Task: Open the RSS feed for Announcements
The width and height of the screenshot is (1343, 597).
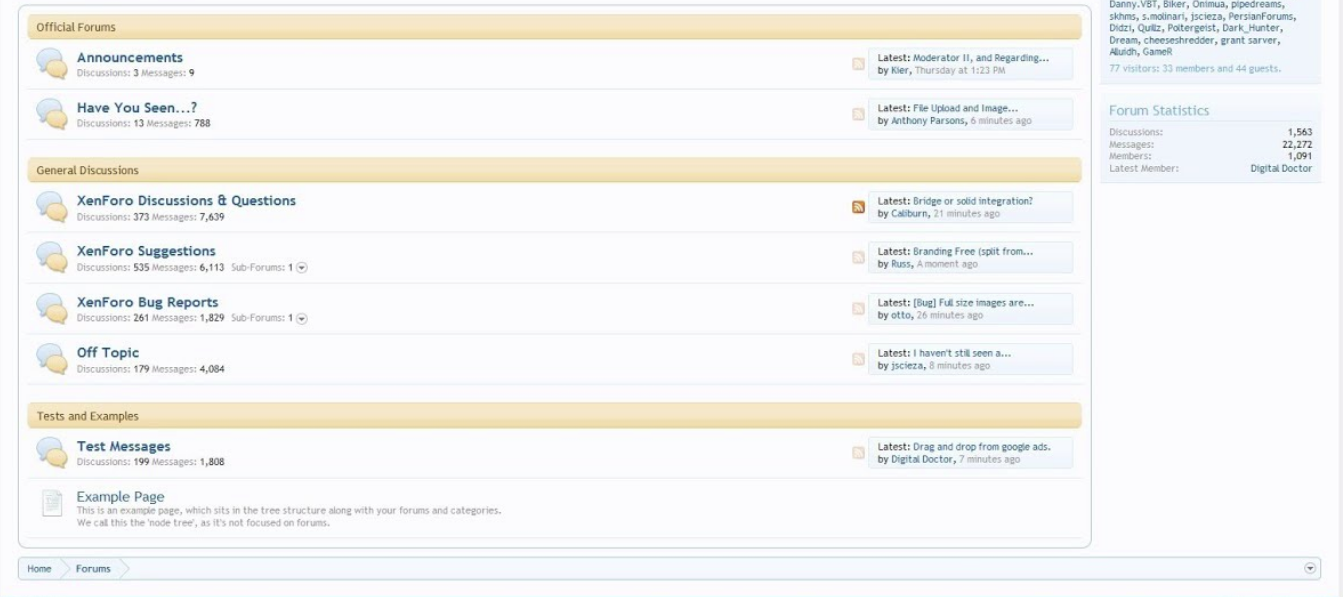Action: (858, 64)
